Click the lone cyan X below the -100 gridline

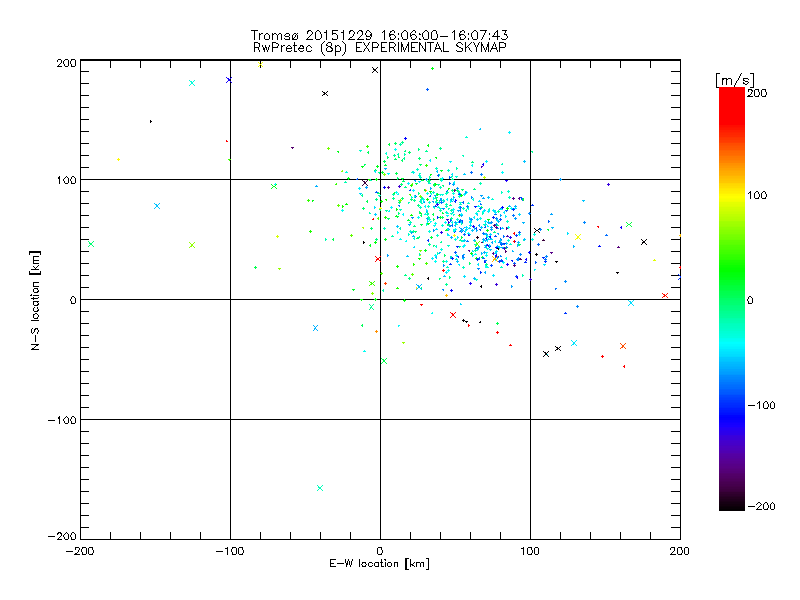[320, 488]
